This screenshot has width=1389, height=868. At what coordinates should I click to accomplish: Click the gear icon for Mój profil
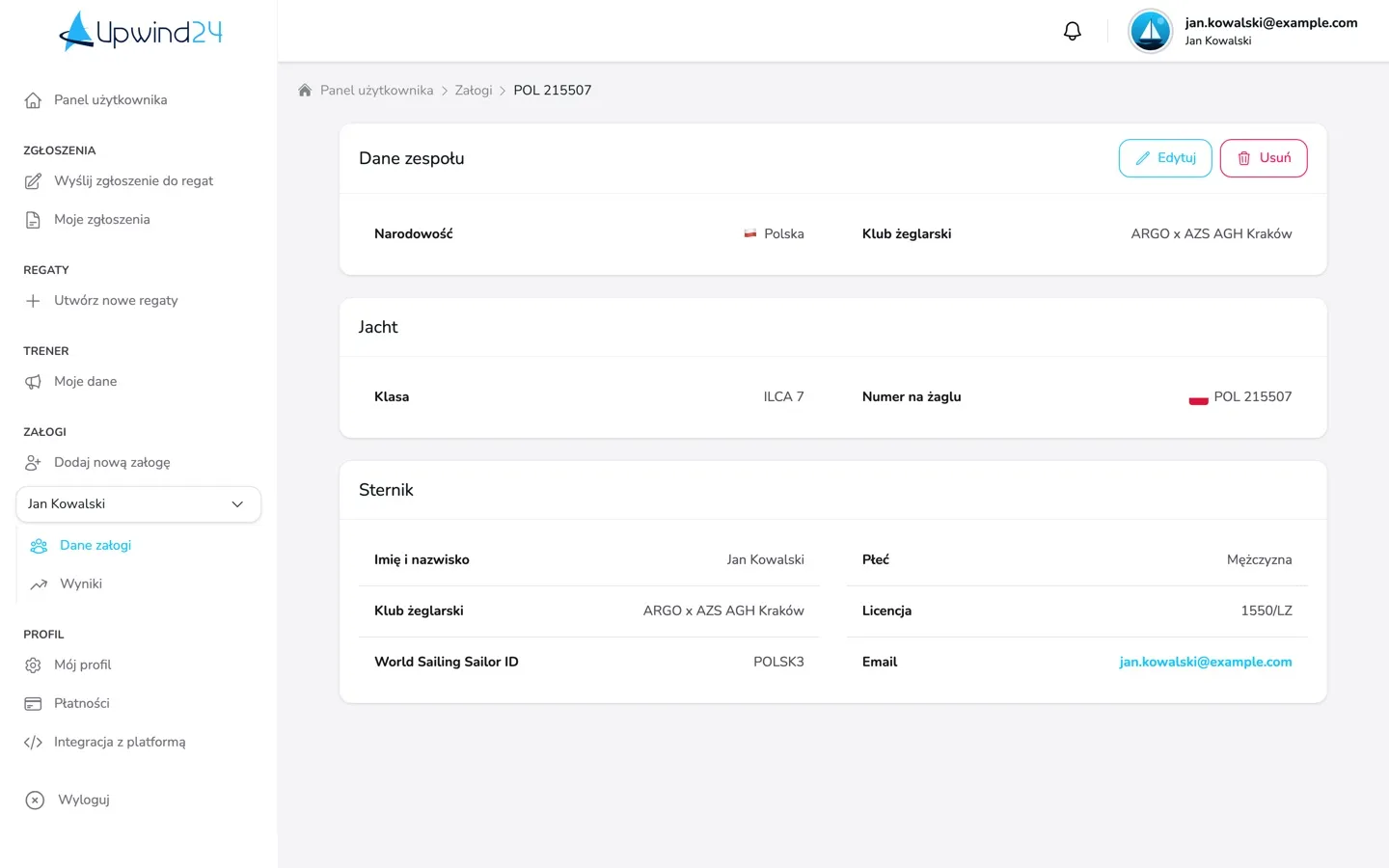pos(33,665)
